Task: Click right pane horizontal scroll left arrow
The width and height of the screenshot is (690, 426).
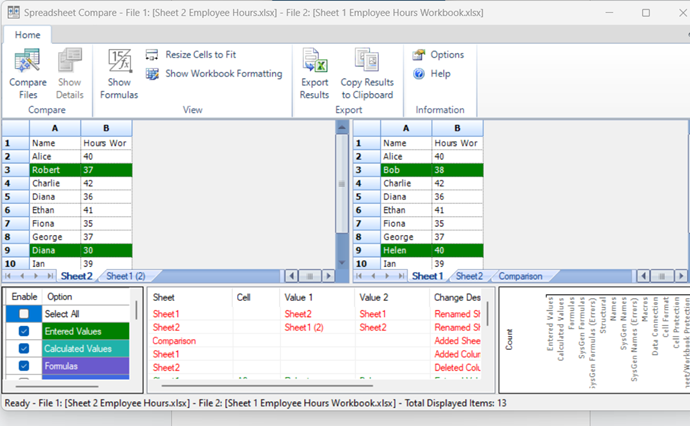Action: pyautogui.click(x=643, y=276)
